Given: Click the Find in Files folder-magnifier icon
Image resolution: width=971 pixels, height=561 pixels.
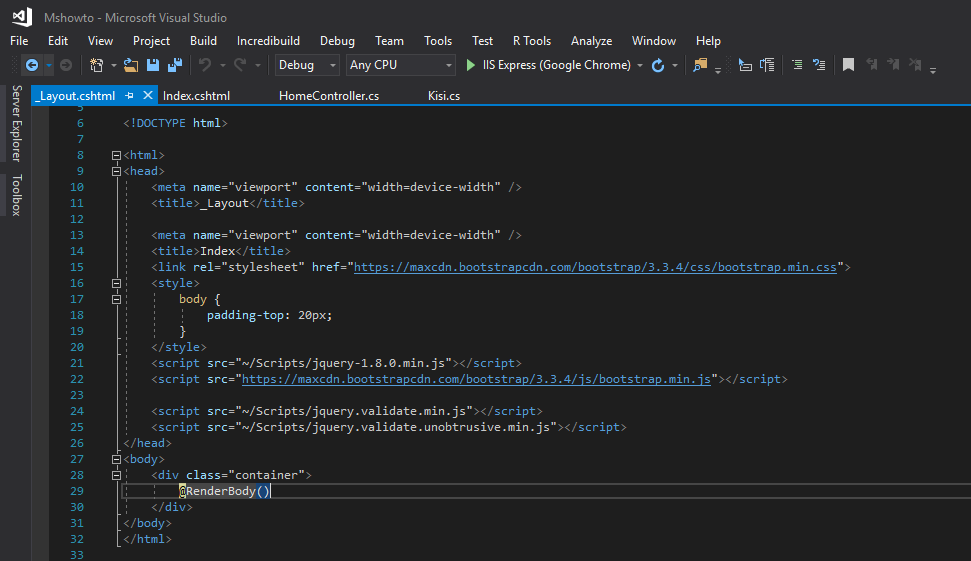Looking at the screenshot, I should [700, 65].
